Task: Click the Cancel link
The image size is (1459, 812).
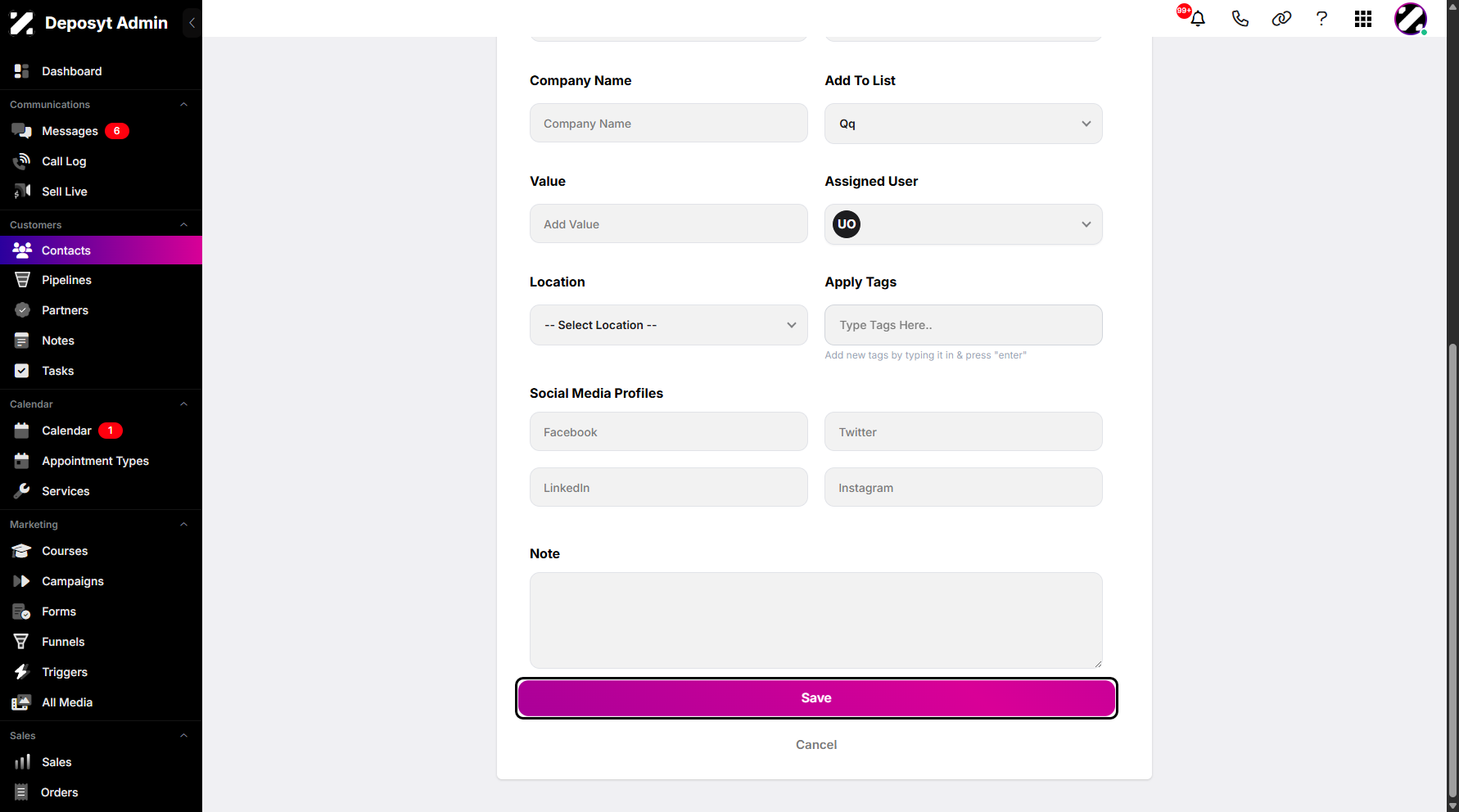Action: (x=816, y=745)
